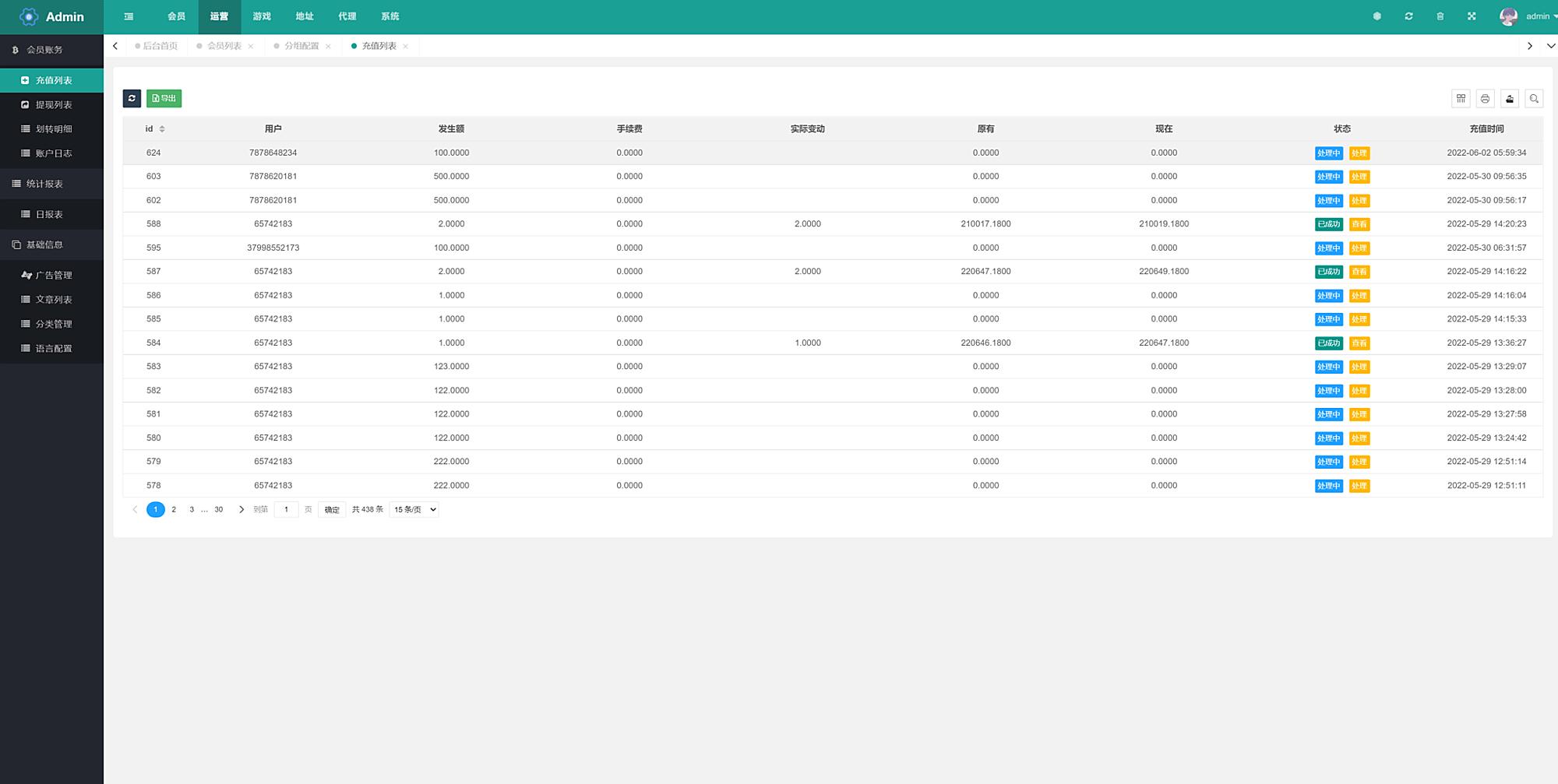The image size is (1558, 784).
Task: Click the refresh icon in top header
Action: click(x=1408, y=16)
